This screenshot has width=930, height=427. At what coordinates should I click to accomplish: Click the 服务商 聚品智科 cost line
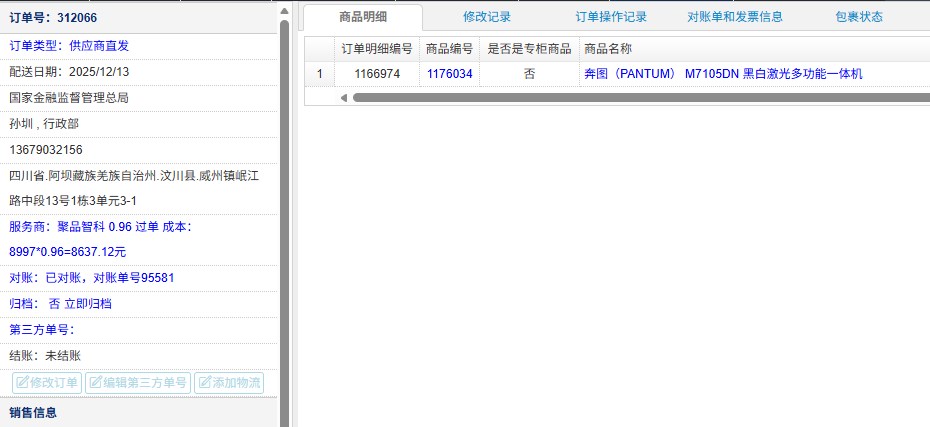[x=100, y=227]
